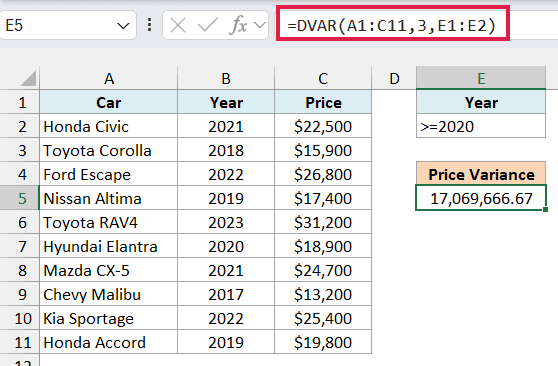Click the 2018 year cell
Viewport: 558px width, 366px height.
point(226,150)
